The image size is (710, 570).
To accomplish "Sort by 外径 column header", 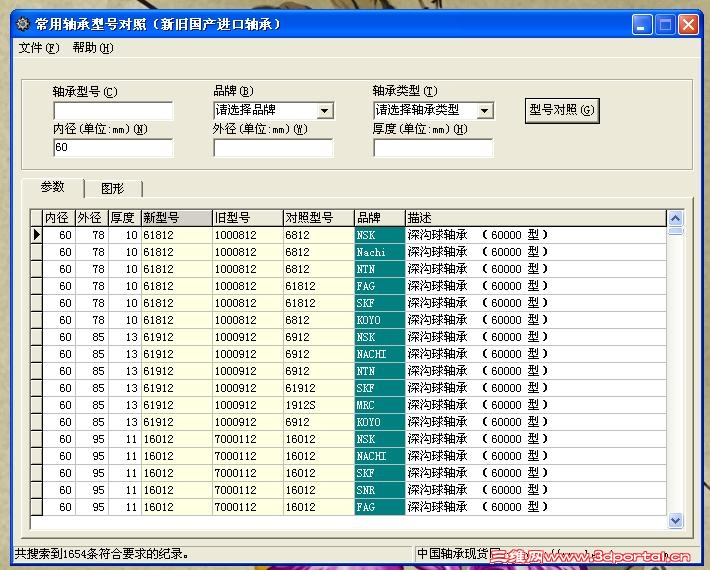I will point(91,218).
